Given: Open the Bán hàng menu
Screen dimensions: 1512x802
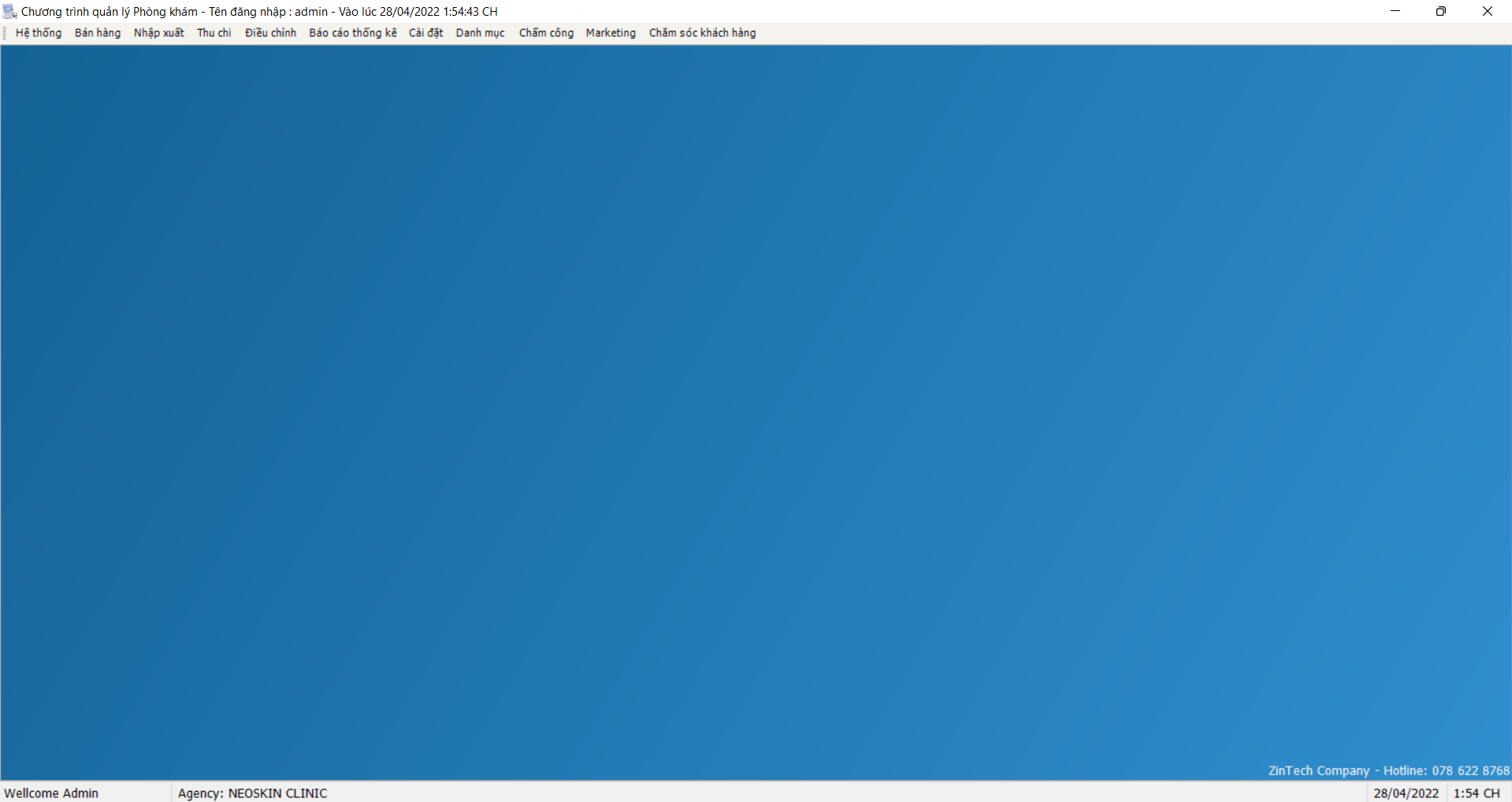Looking at the screenshot, I should pyautogui.click(x=98, y=33).
